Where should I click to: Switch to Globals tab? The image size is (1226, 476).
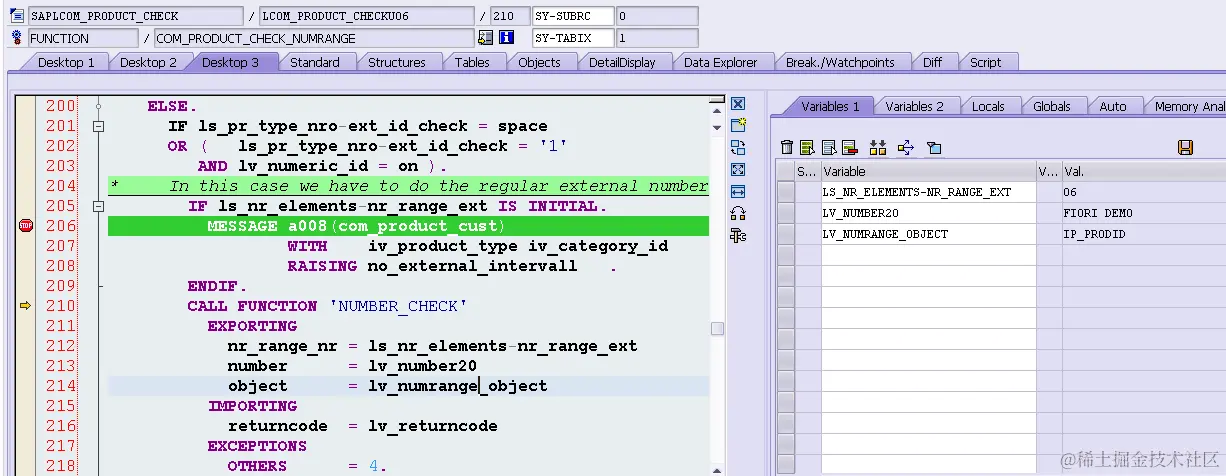click(x=1052, y=106)
